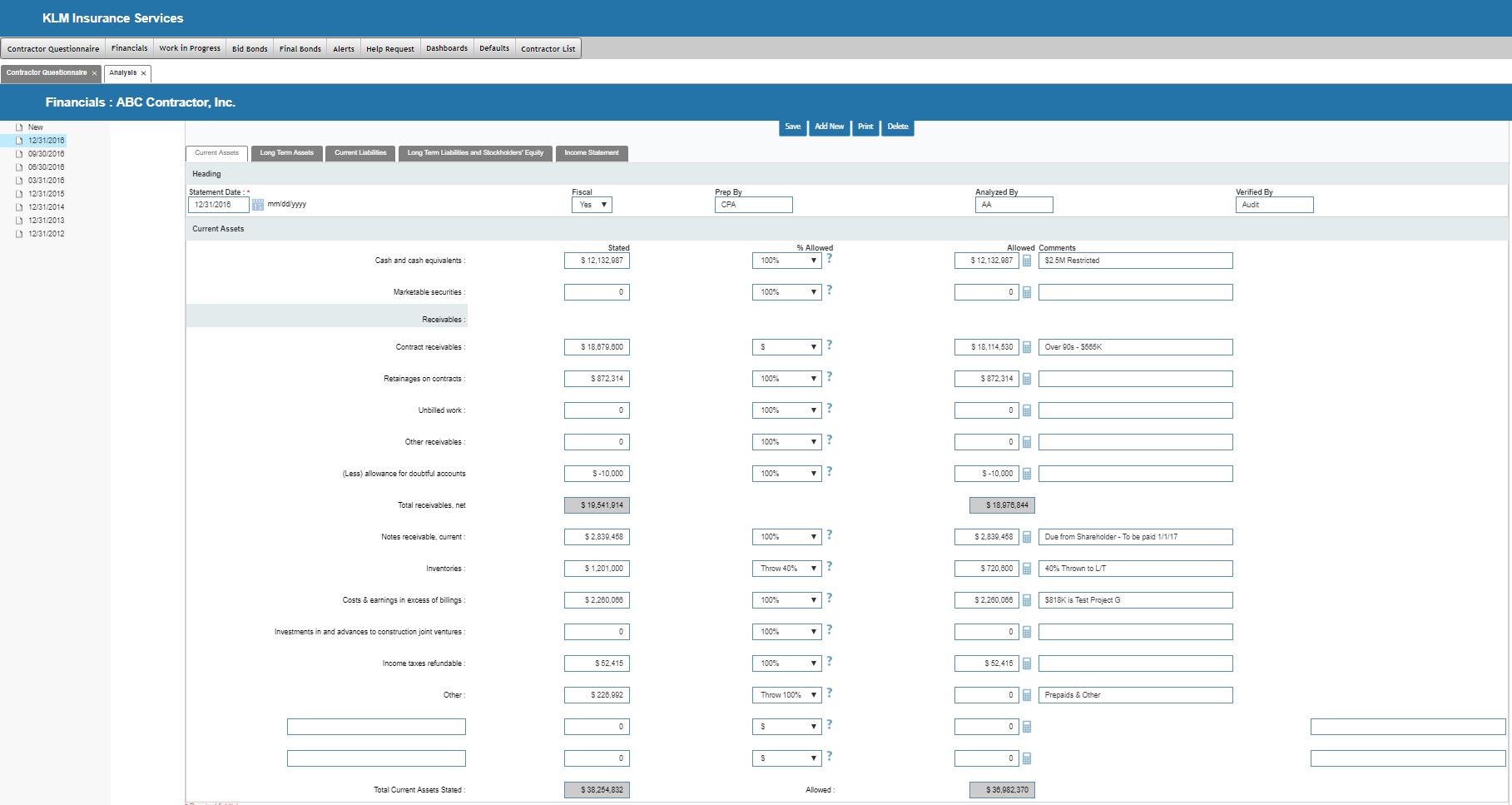Close the Analysis tab with its X
Viewport: 1512px width, 805px height.
click(143, 73)
